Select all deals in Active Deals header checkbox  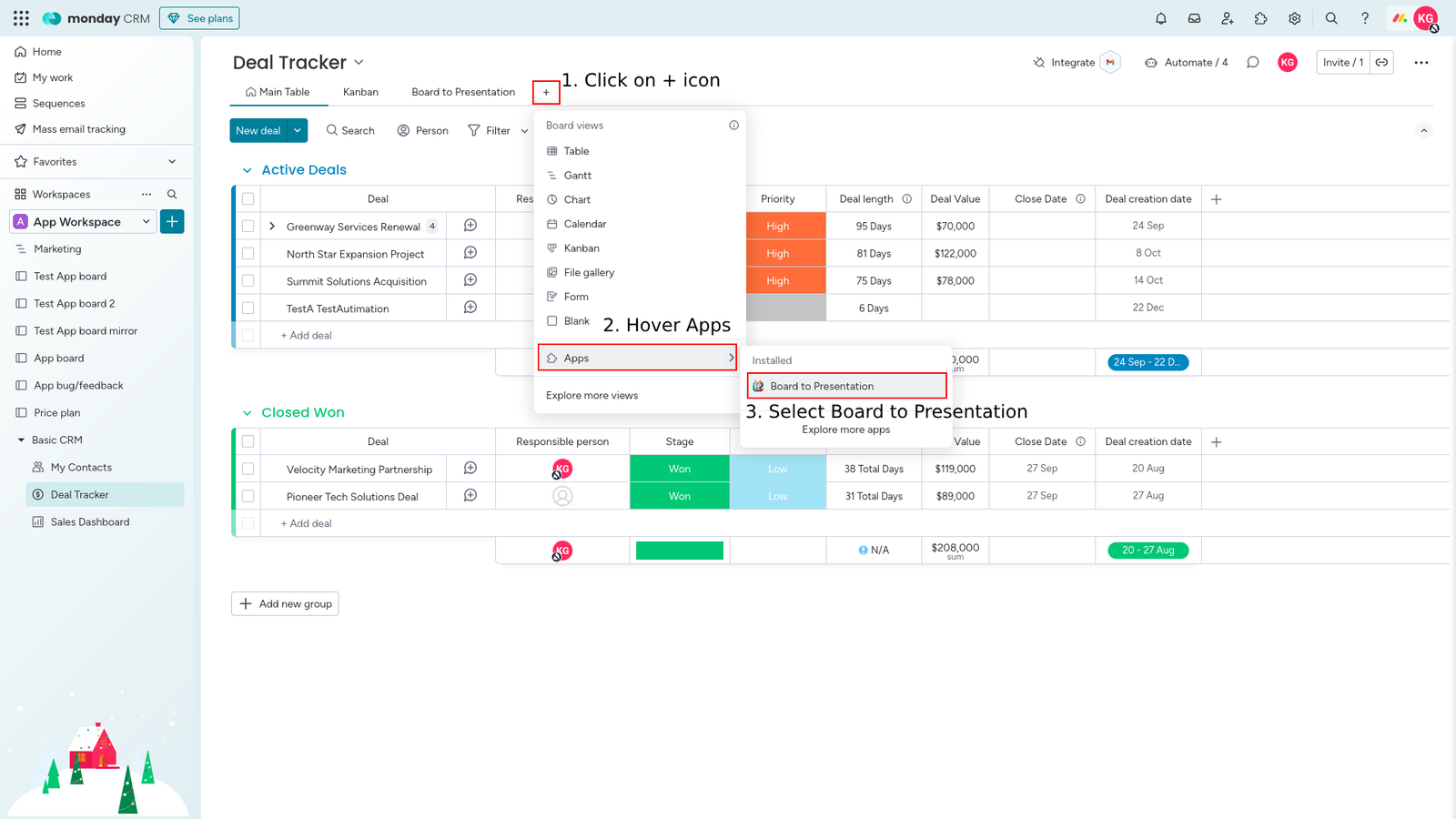pyautogui.click(x=248, y=198)
